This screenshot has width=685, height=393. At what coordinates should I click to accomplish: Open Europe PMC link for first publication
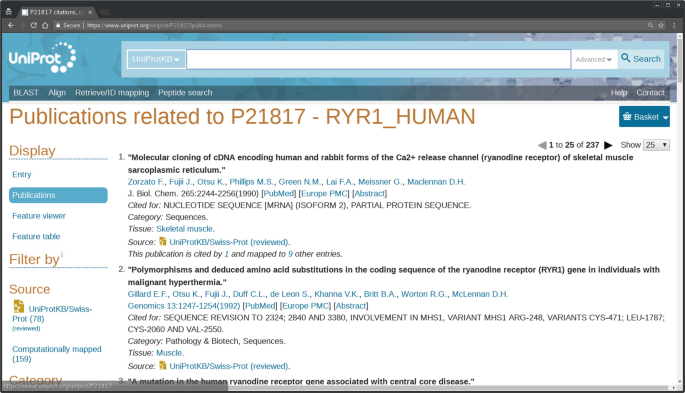pos(324,193)
